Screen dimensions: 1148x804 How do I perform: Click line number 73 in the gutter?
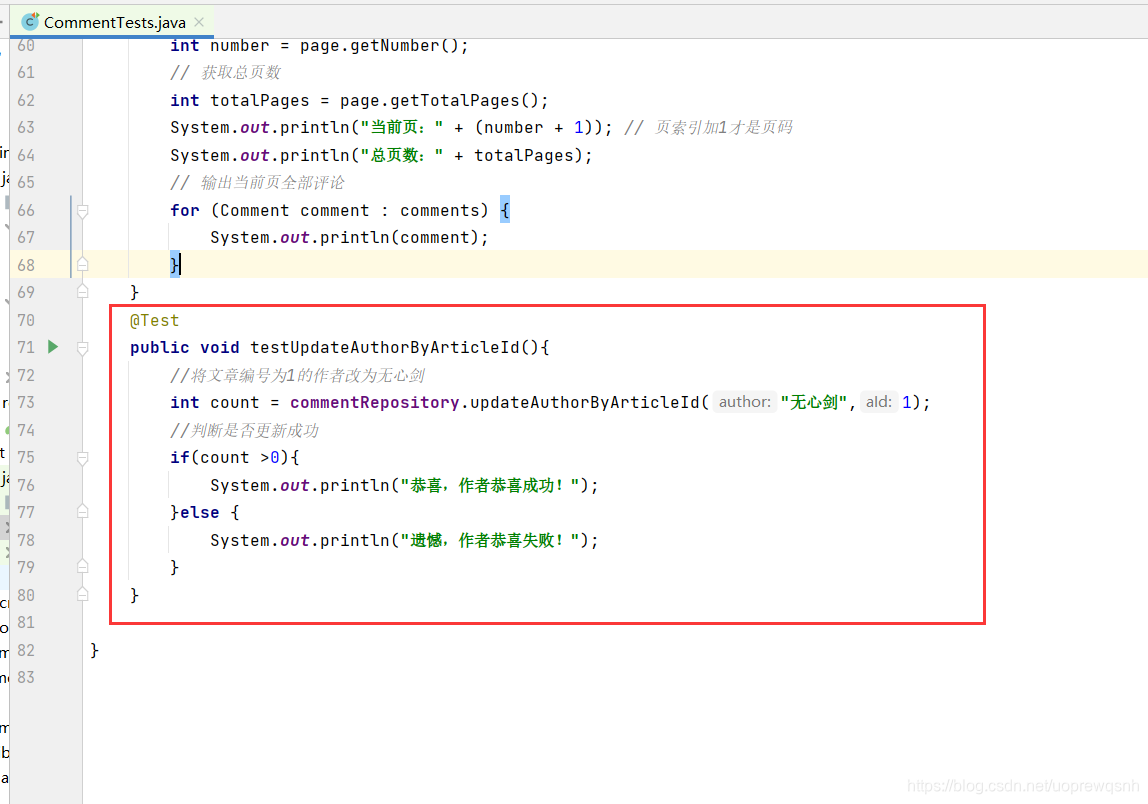coord(26,402)
